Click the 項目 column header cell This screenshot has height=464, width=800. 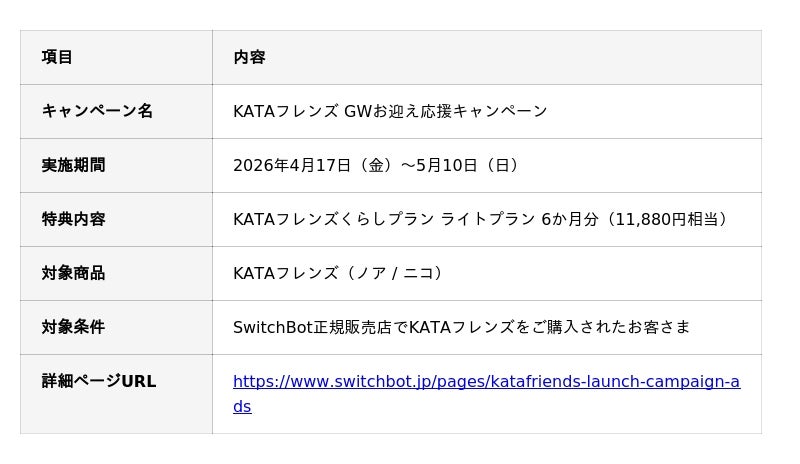[x=57, y=57]
